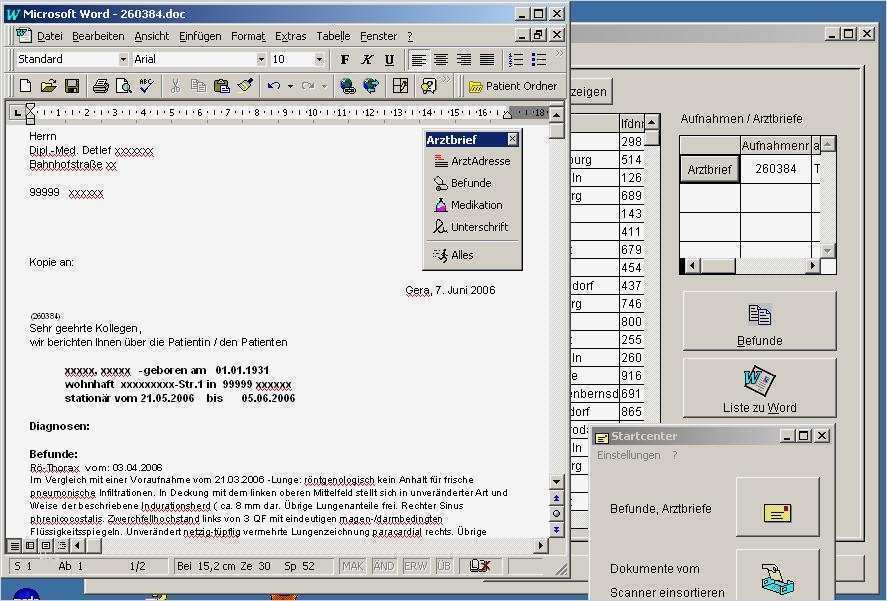Apply bulleted list formatting
The height and width of the screenshot is (601, 887).
(539, 59)
